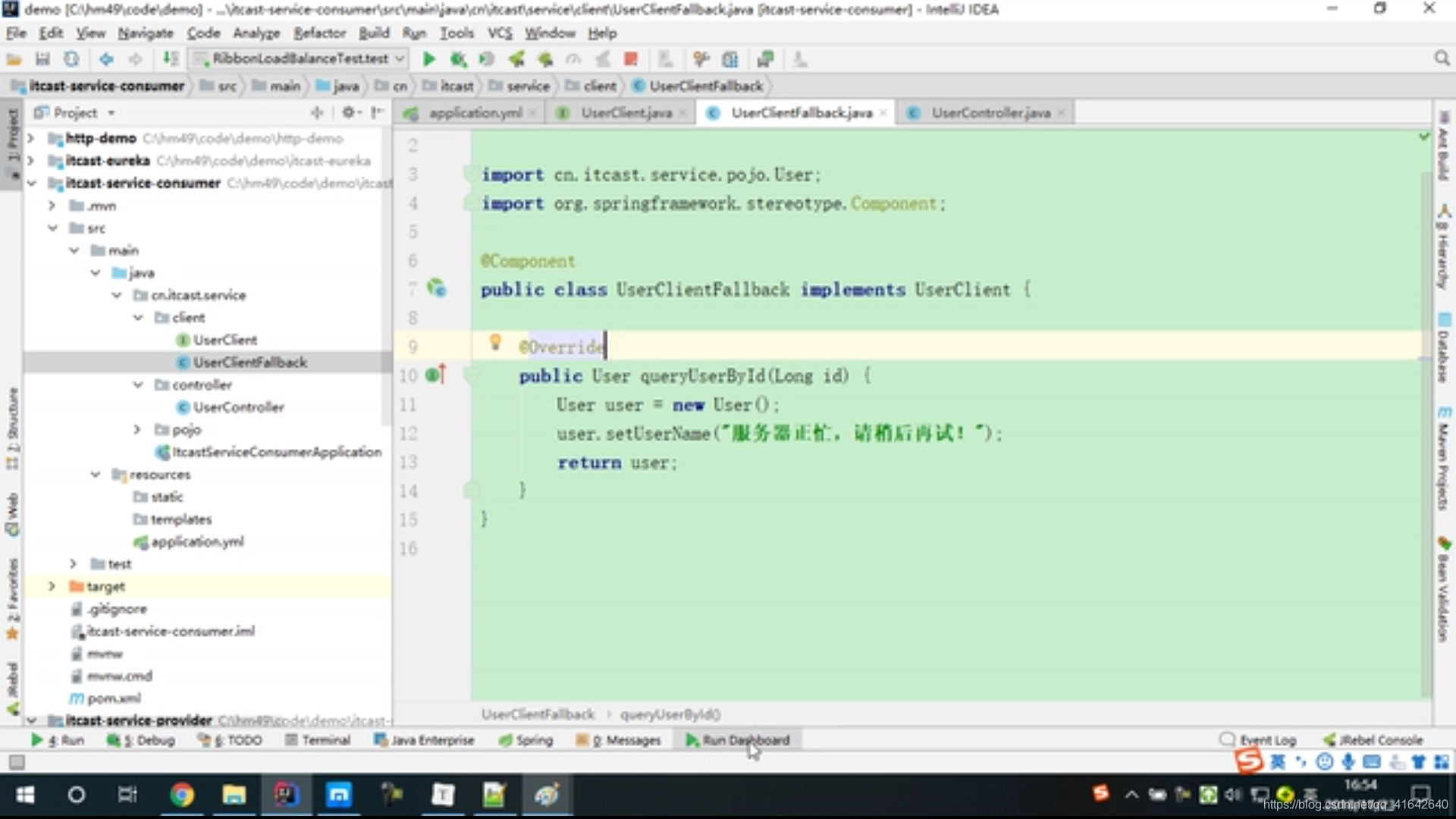
Task: Click the Run with Coverage toolbar icon
Action: pyautogui.click(x=486, y=59)
